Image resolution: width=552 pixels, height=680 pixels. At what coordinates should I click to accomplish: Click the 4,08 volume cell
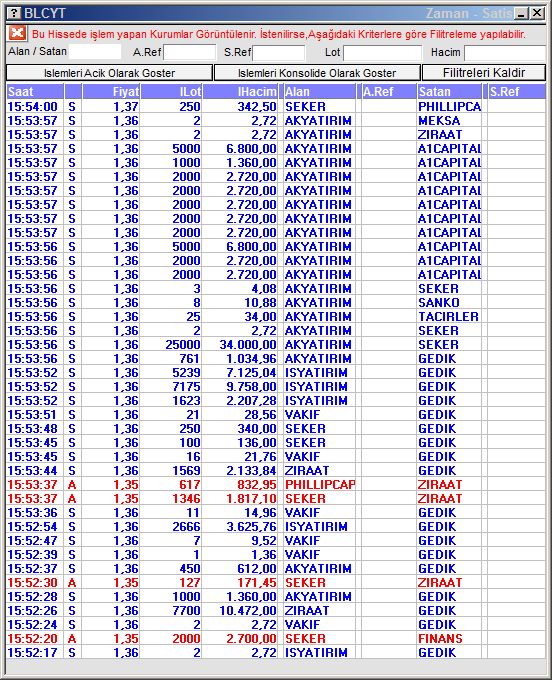pos(240,289)
